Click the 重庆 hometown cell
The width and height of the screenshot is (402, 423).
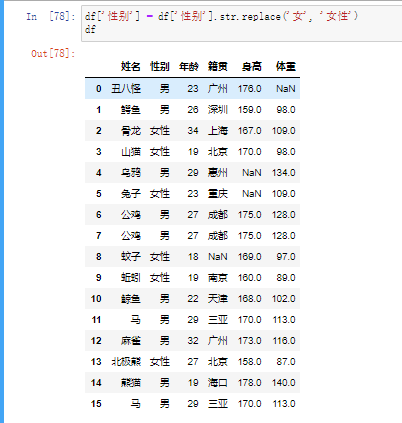218,194
